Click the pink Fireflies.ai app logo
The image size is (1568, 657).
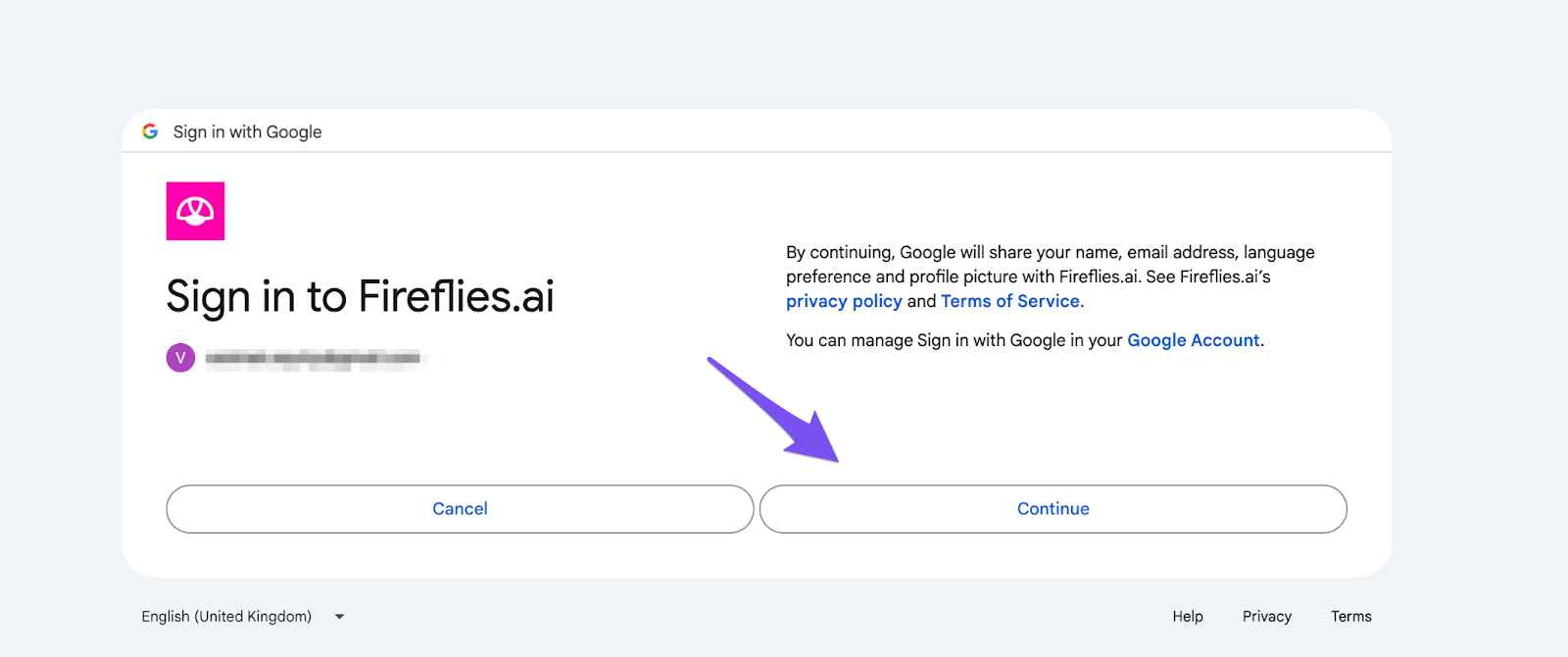coord(195,211)
